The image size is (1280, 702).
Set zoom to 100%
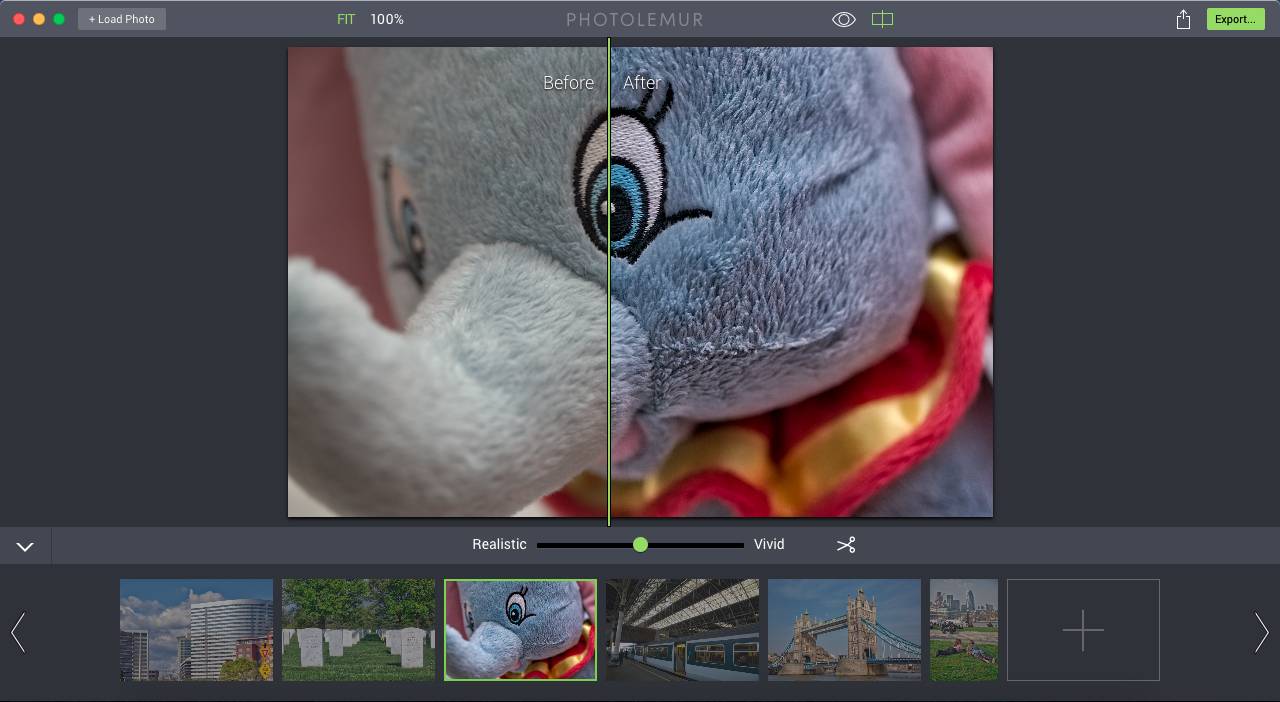tap(387, 19)
